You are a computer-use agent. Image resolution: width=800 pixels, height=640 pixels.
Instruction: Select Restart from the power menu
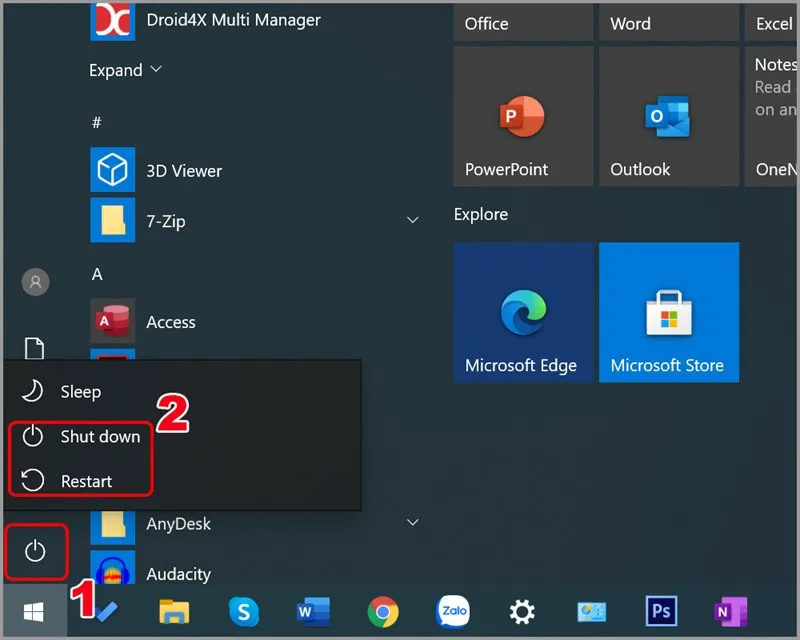[86, 481]
